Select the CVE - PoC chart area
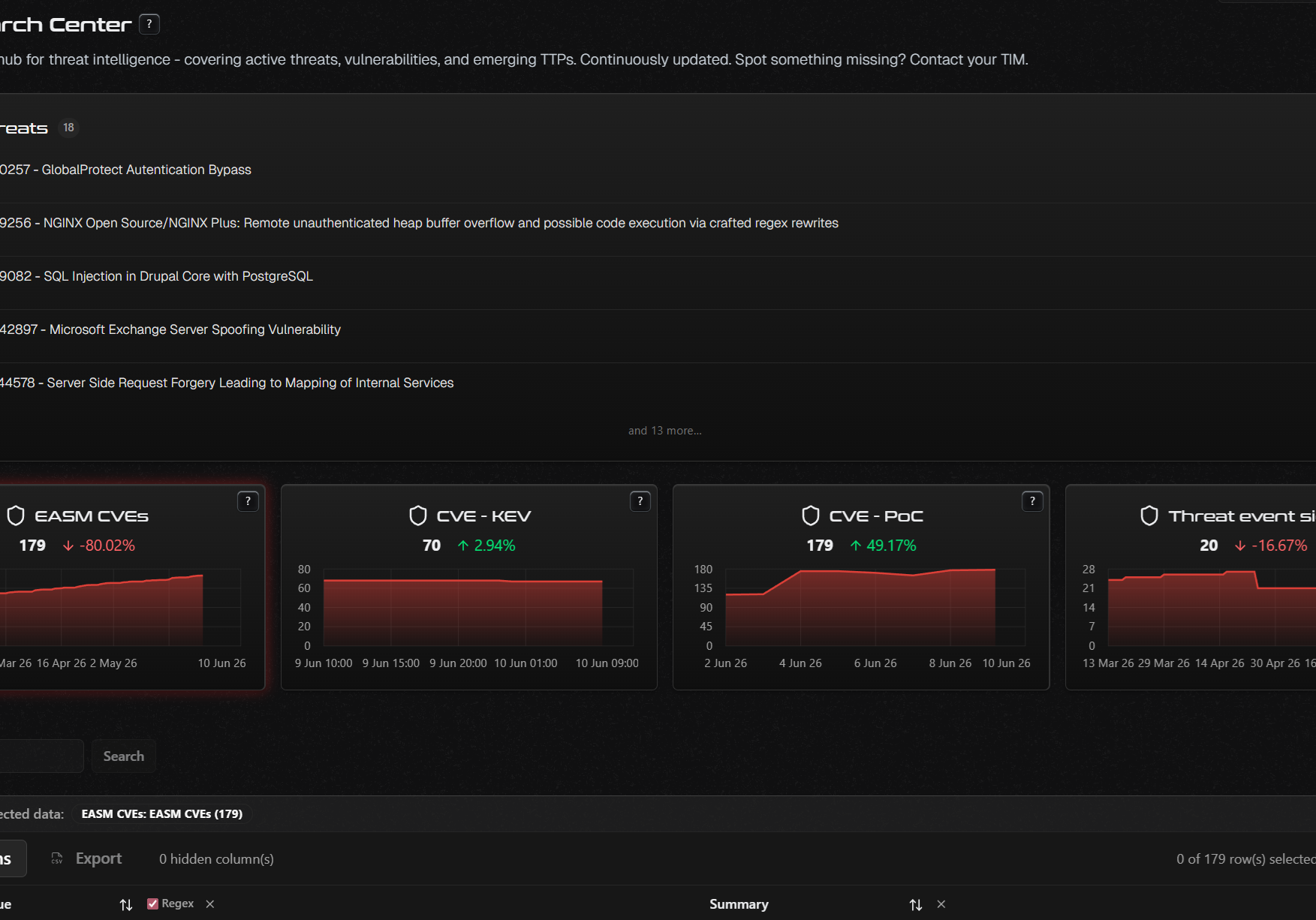 [x=875, y=608]
